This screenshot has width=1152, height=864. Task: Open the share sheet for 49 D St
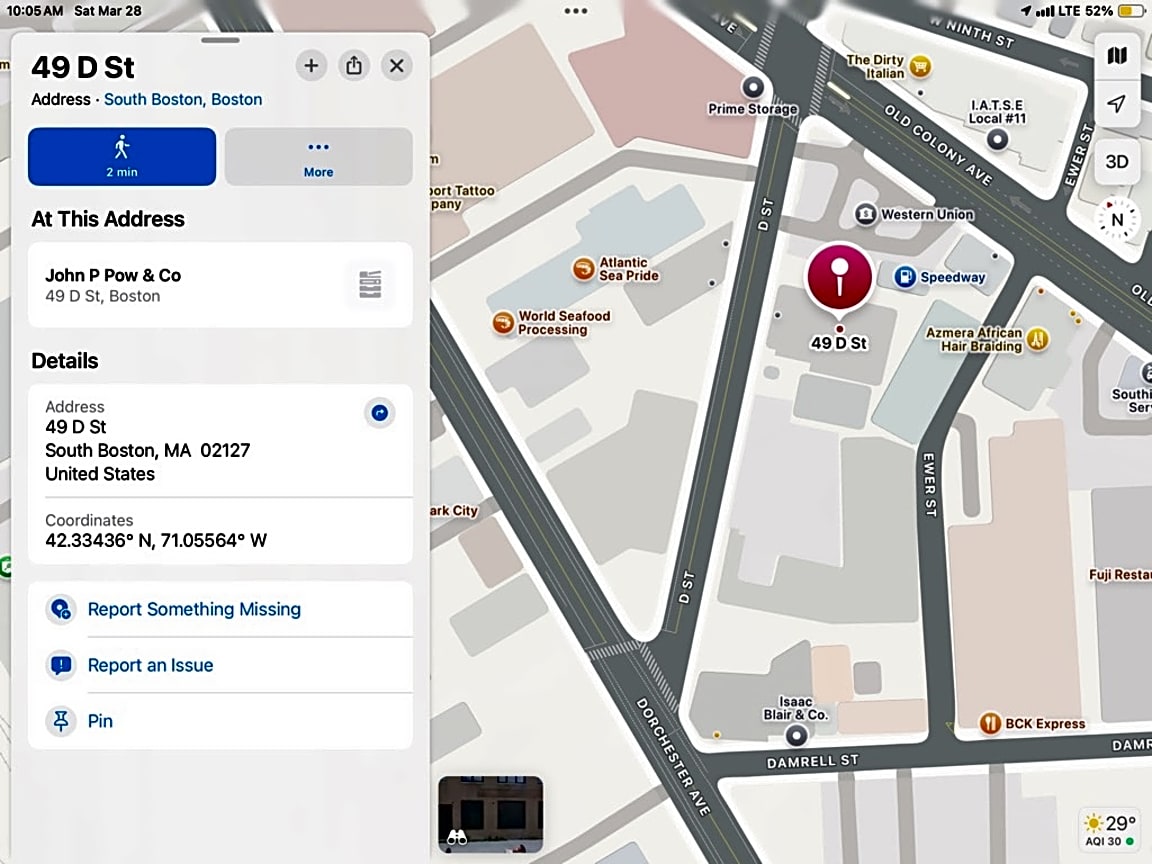354,66
